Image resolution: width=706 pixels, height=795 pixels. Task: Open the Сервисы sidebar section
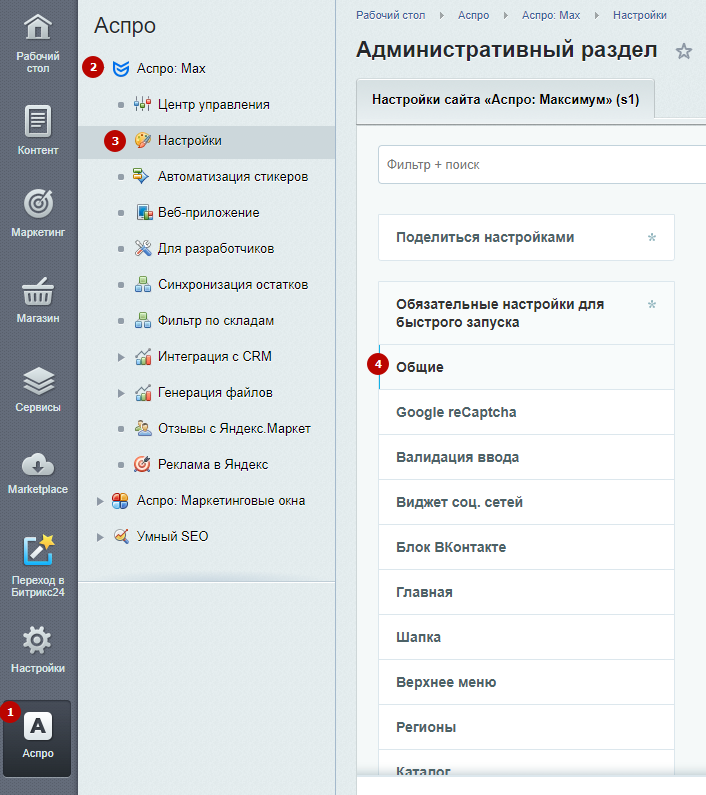(38, 389)
